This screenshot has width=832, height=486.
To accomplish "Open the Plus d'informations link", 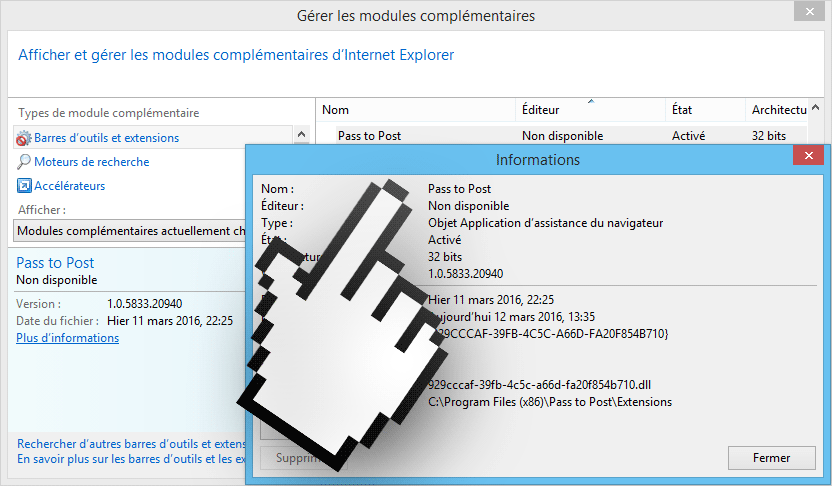I will (67, 338).
